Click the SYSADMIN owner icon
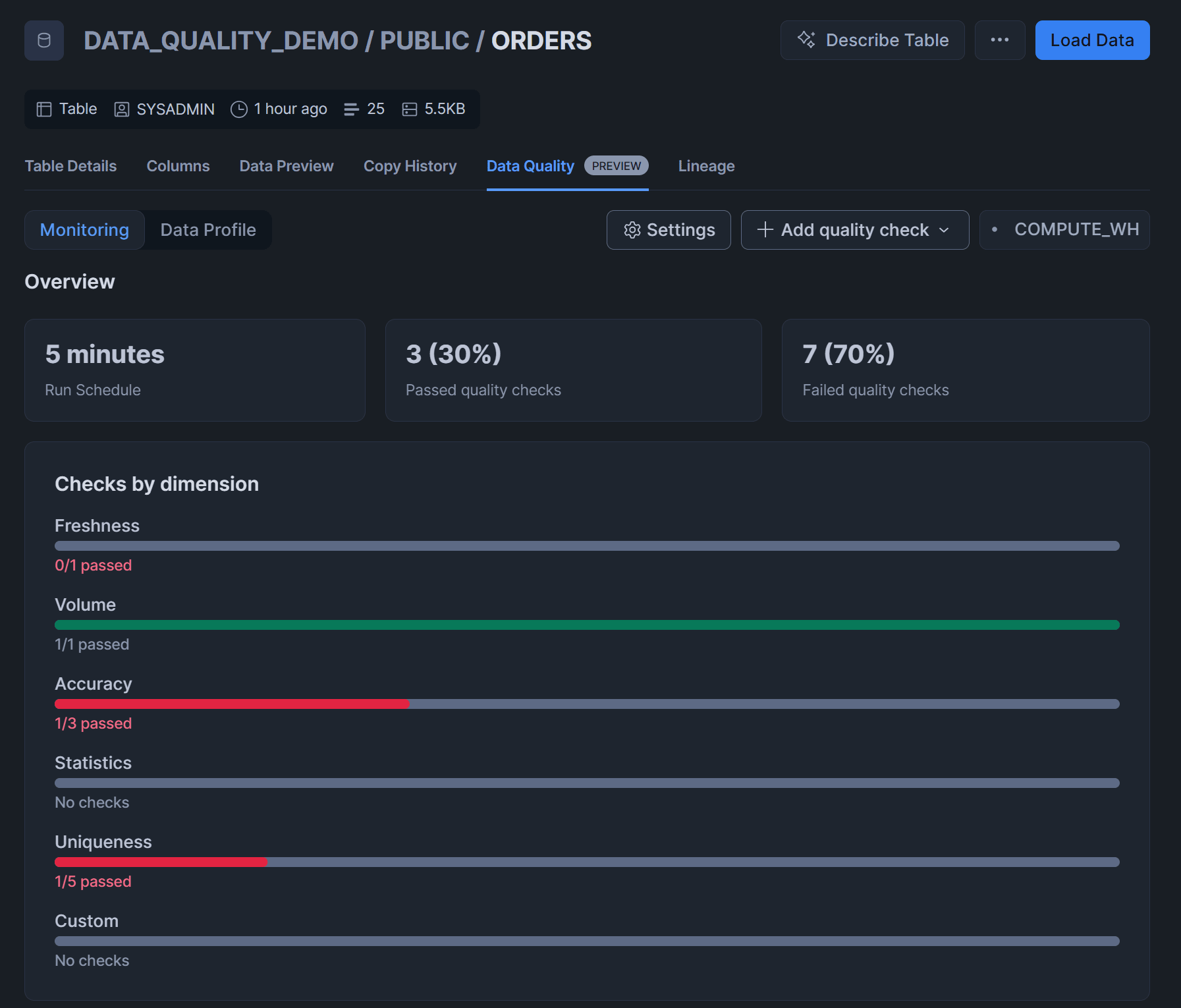This screenshot has width=1181, height=1008. [x=122, y=109]
